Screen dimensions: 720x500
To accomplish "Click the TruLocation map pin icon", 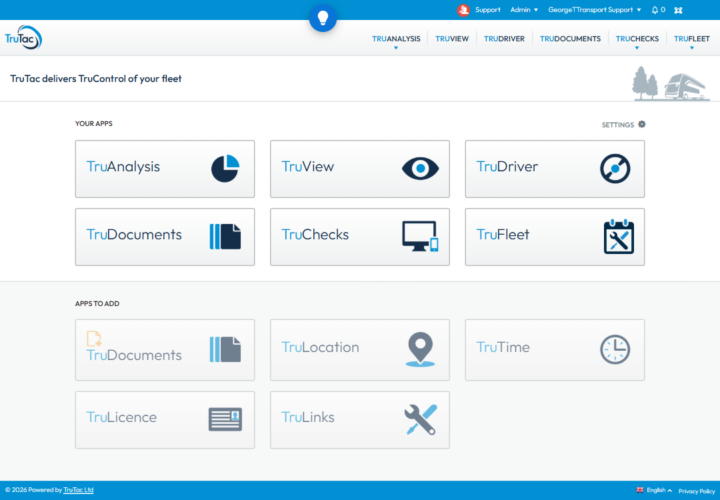I will (x=420, y=349).
